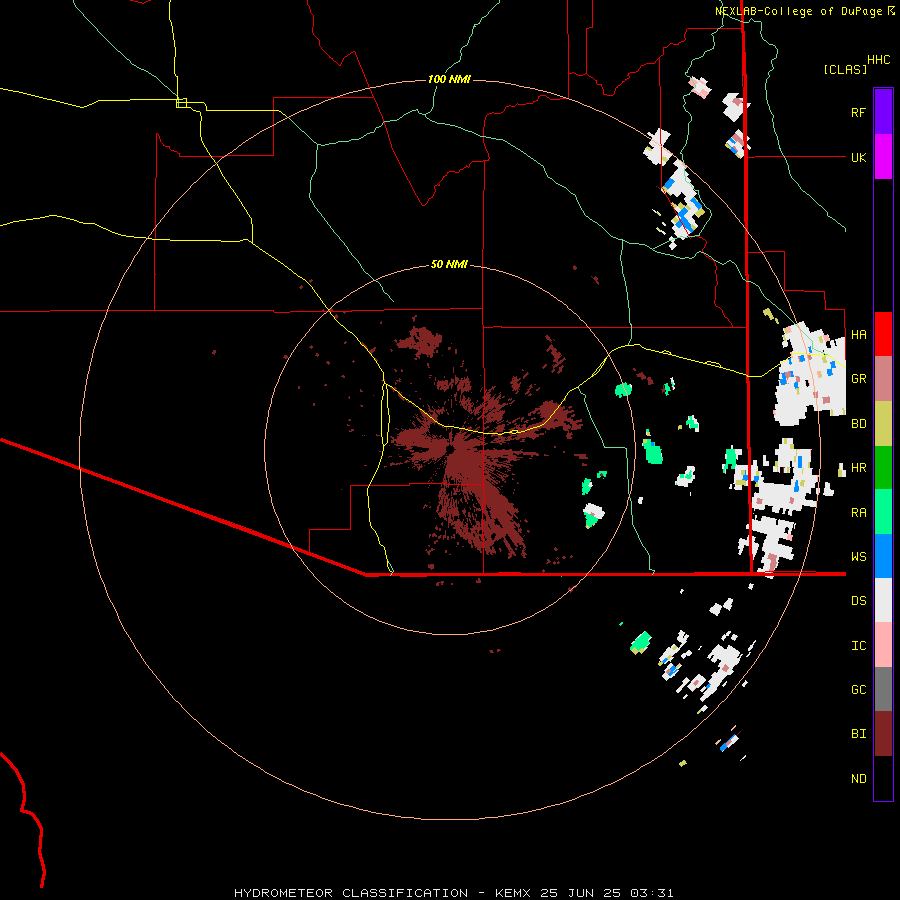Click the DS legend label
The width and height of the screenshot is (900, 900).
point(858,600)
